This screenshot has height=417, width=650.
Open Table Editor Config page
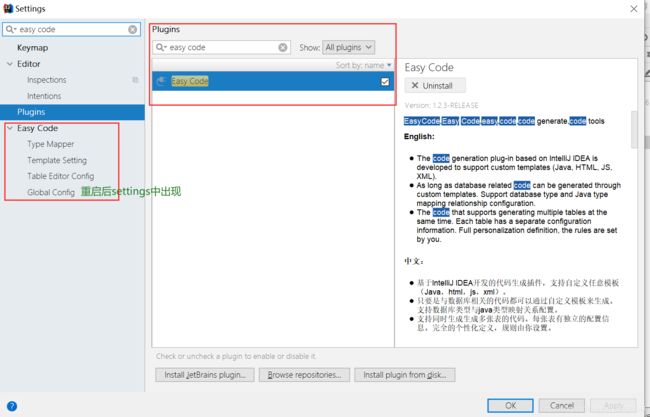click(x=61, y=176)
